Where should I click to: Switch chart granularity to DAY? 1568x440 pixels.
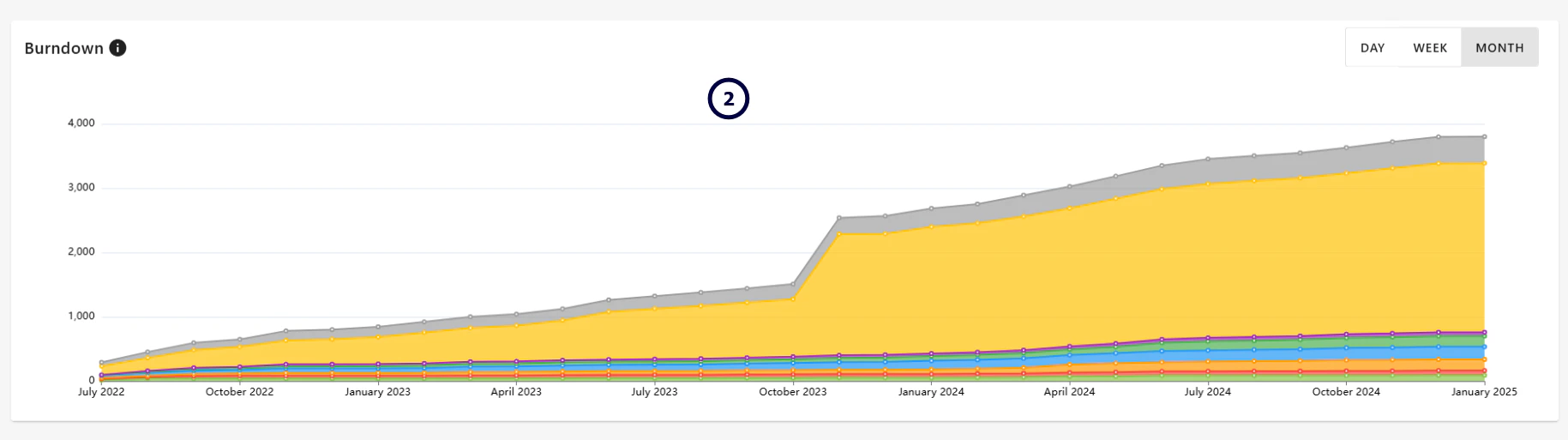click(x=1373, y=48)
